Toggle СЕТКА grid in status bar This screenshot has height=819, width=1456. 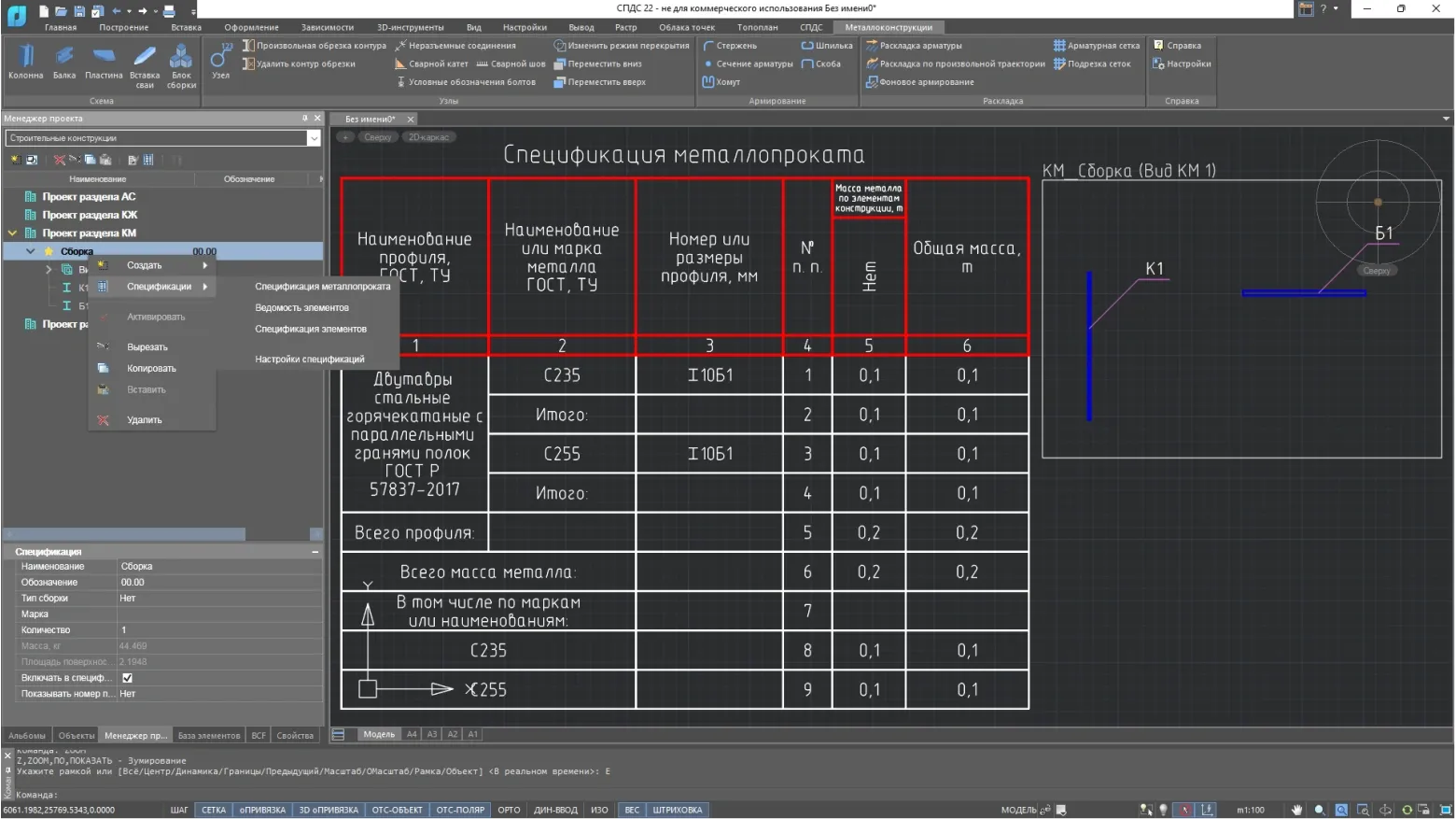click(x=214, y=810)
